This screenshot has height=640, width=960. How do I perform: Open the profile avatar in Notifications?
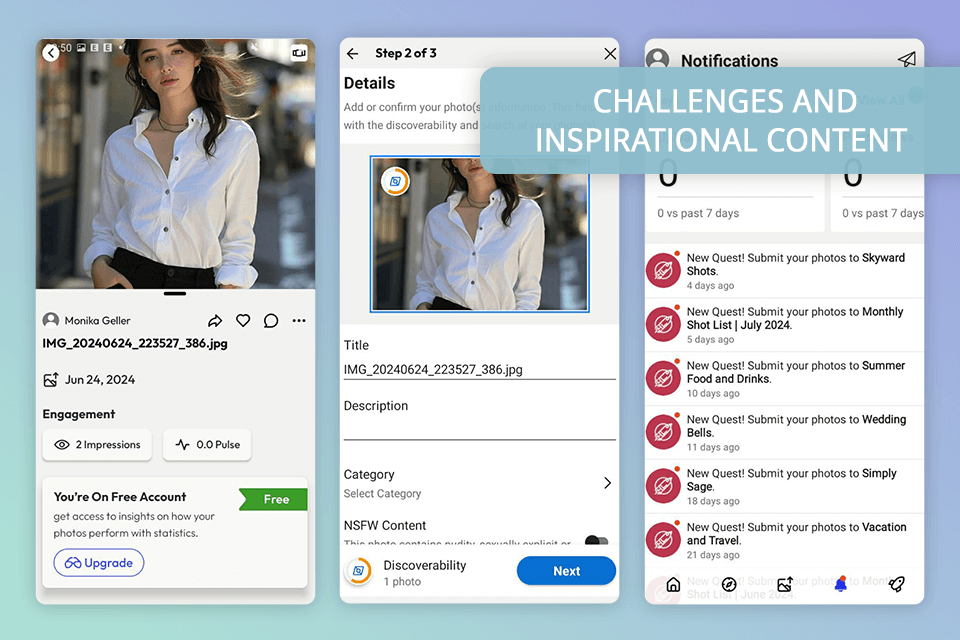658,59
